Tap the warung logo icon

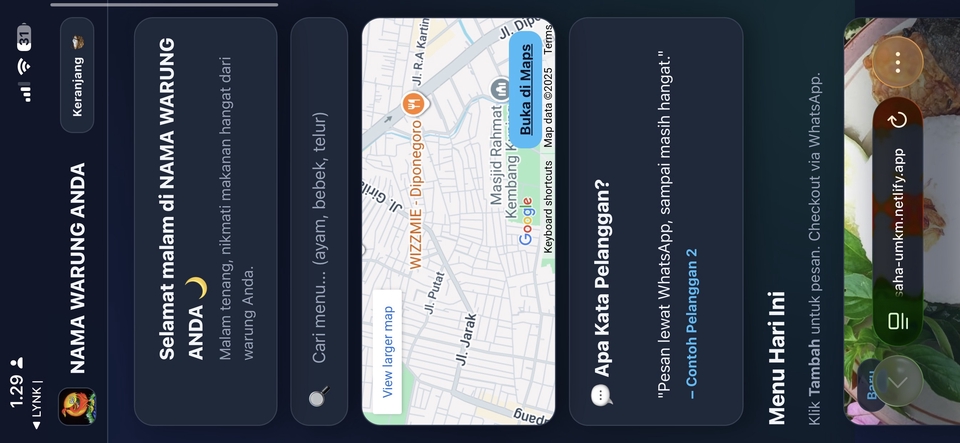77,406
